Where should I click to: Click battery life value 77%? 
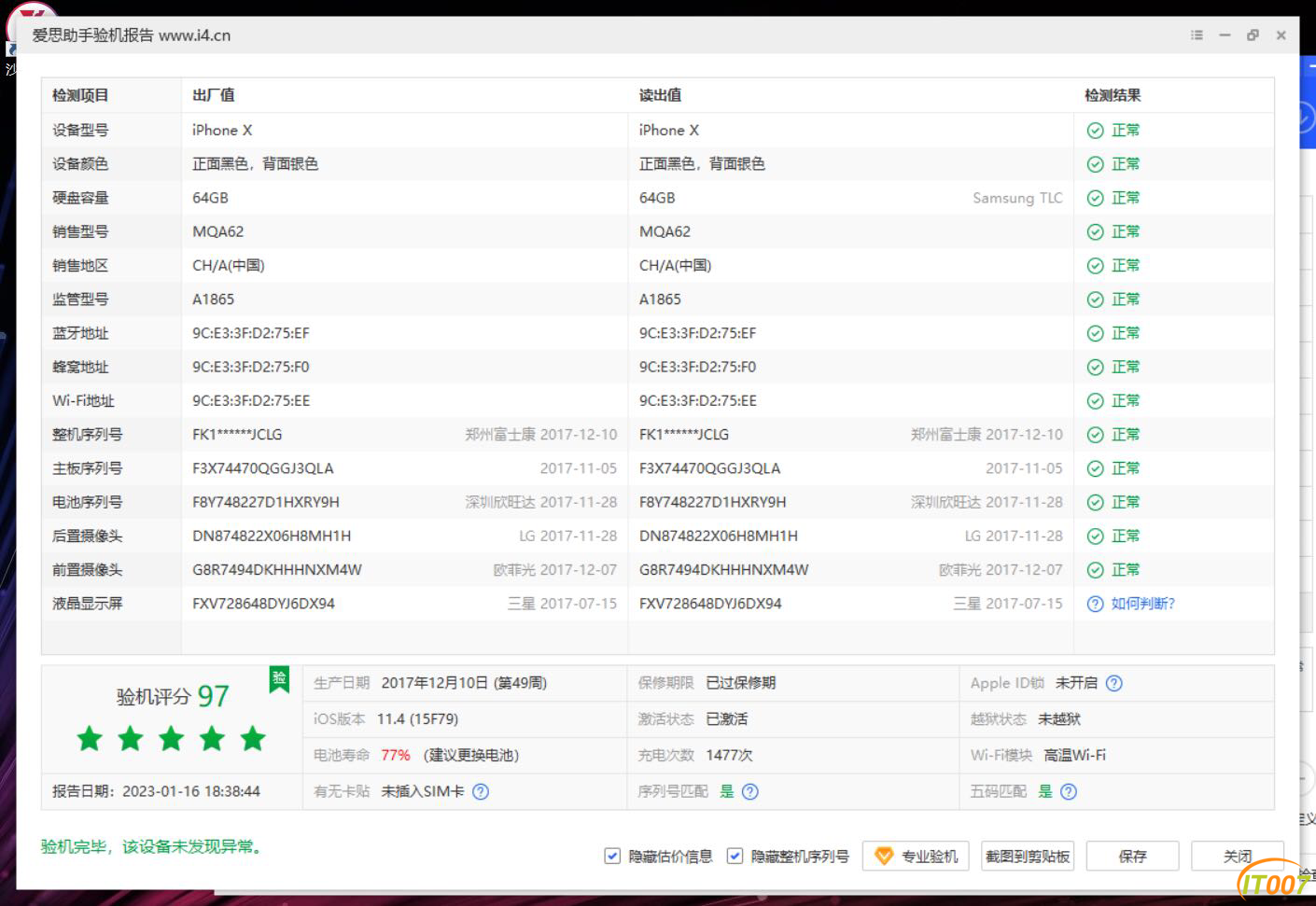[x=395, y=755]
